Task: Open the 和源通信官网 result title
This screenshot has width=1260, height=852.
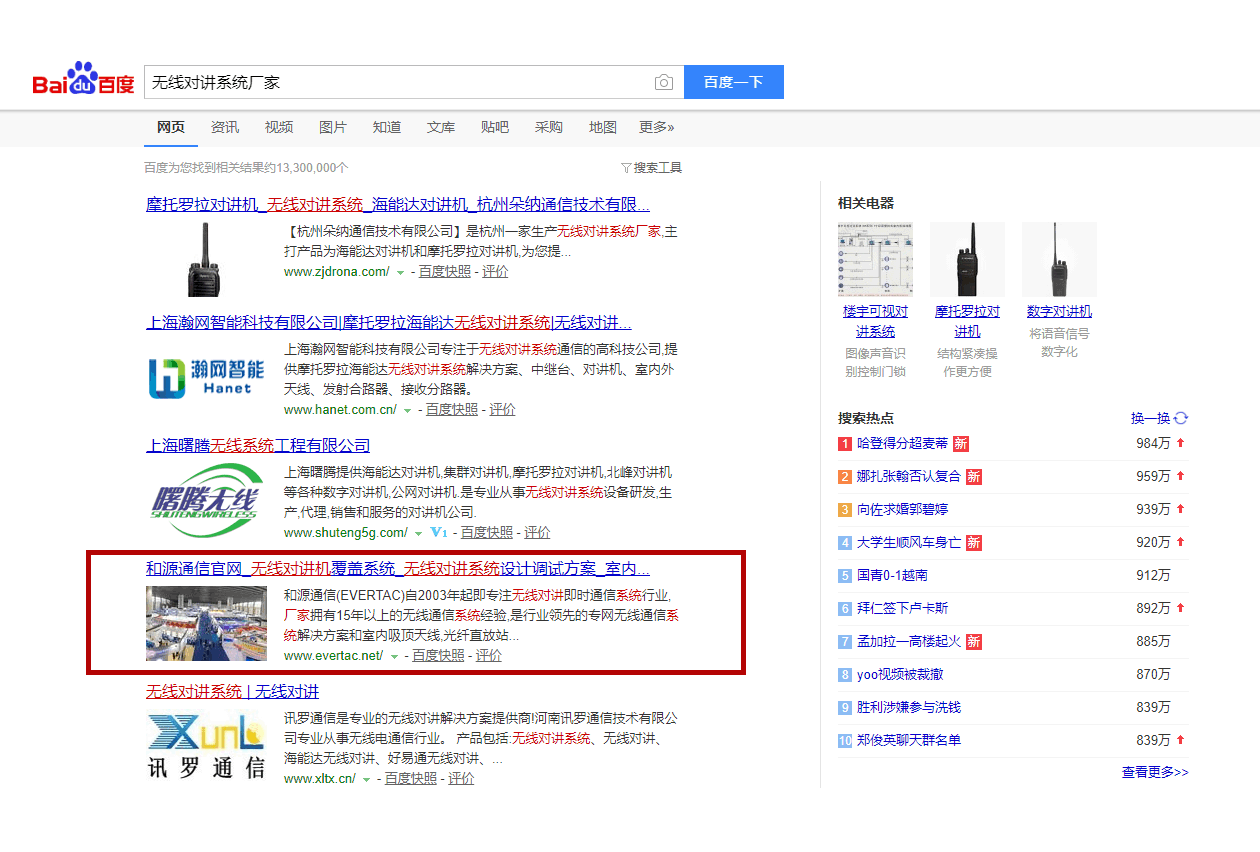Action: click(x=398, y=569)
